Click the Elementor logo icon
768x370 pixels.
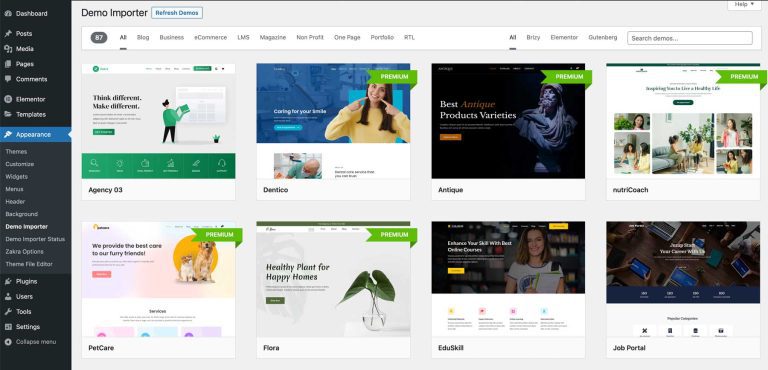coord(8,99)
